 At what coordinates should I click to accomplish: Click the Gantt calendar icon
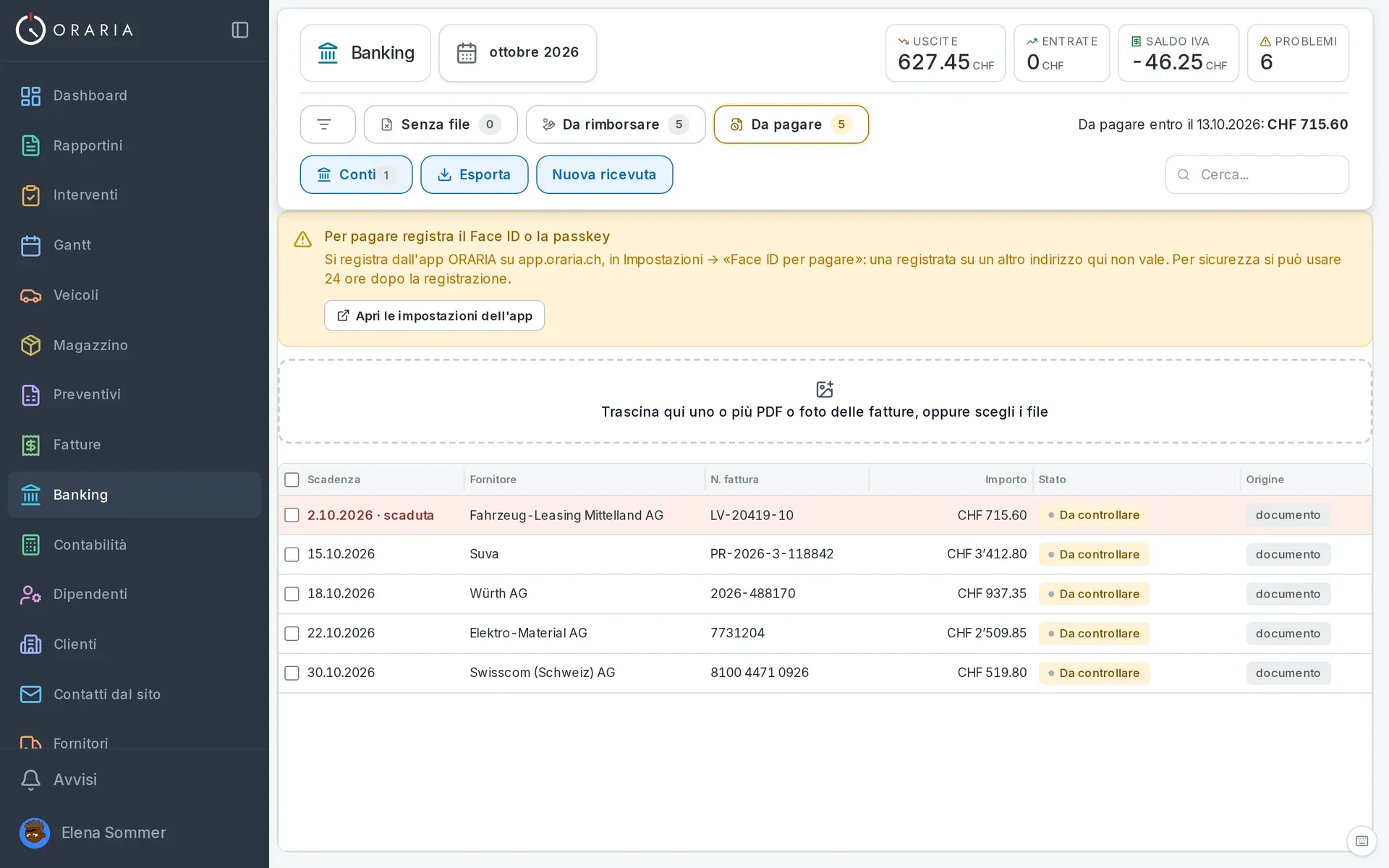[x=30, y=245]
